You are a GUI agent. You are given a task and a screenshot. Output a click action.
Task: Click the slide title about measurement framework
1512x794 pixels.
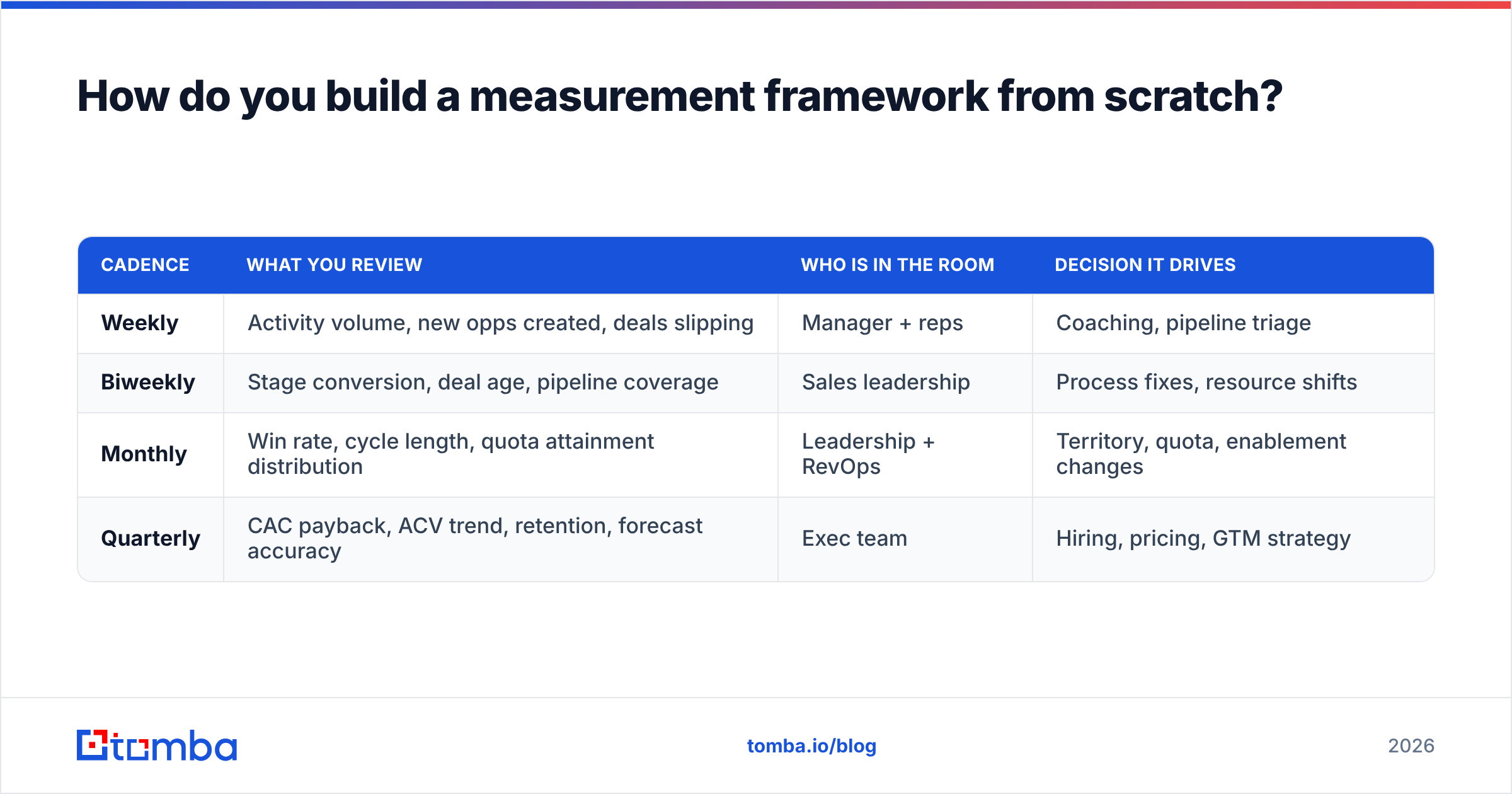tap(680, 96)
